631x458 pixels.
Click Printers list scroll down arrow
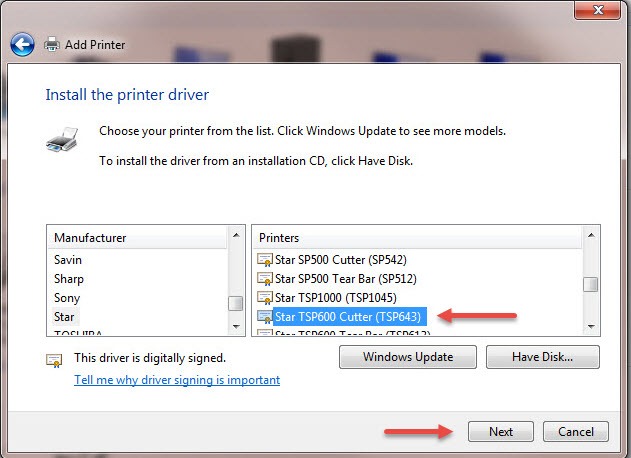591,326
